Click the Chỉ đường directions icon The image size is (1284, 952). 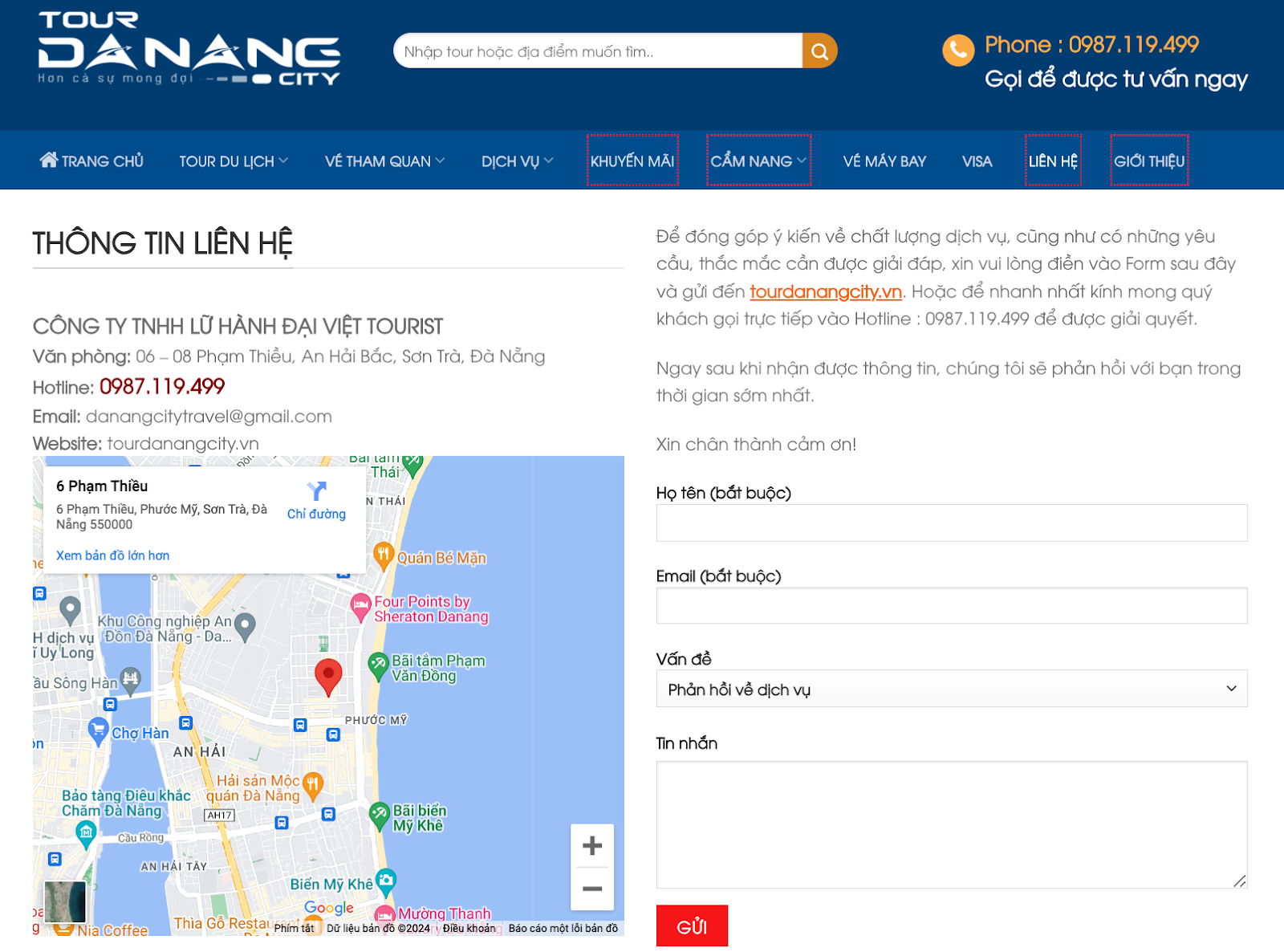click(x=317, y=490)
